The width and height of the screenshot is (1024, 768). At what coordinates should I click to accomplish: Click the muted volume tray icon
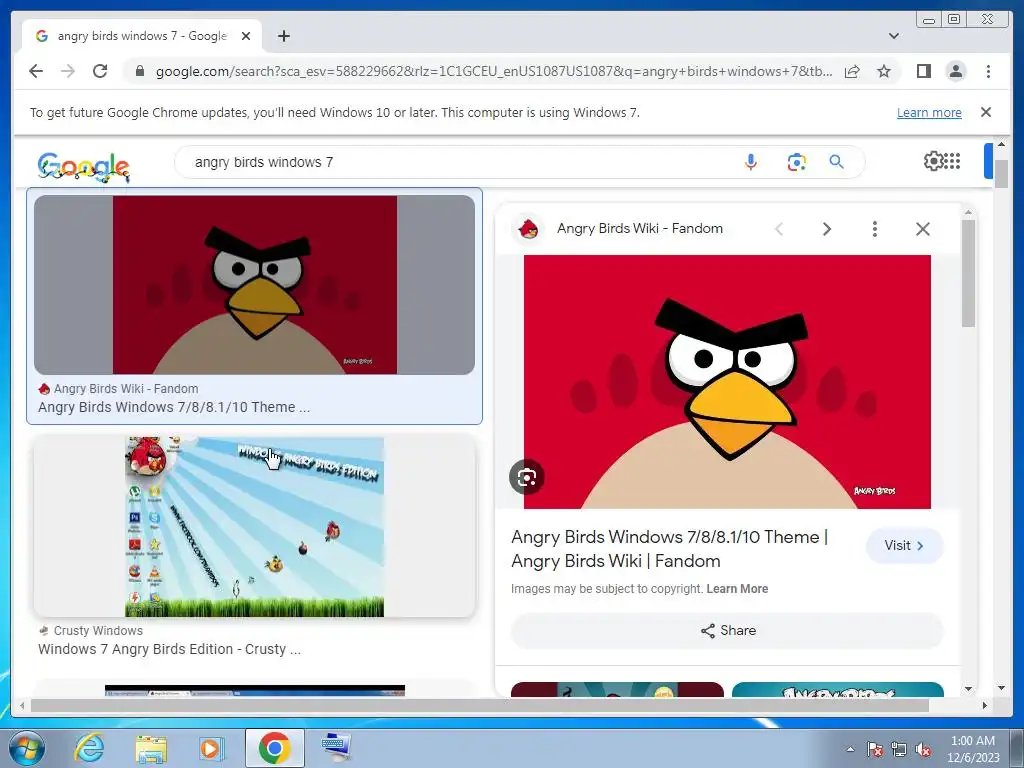(x=923, y=749)
